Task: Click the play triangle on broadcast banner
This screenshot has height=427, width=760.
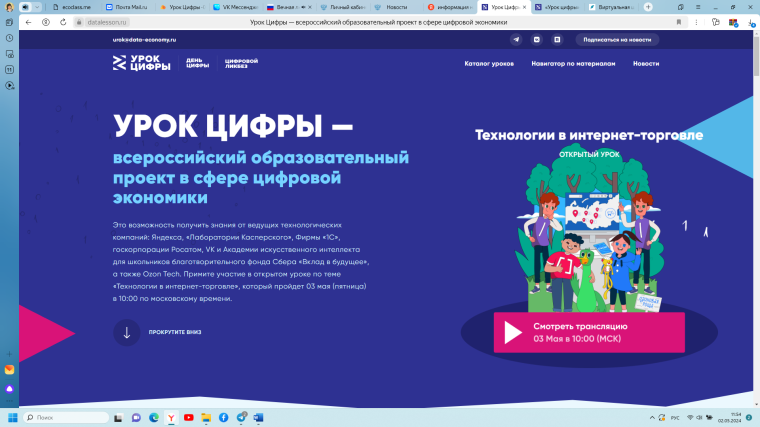Action: click(x=512, y=332)
